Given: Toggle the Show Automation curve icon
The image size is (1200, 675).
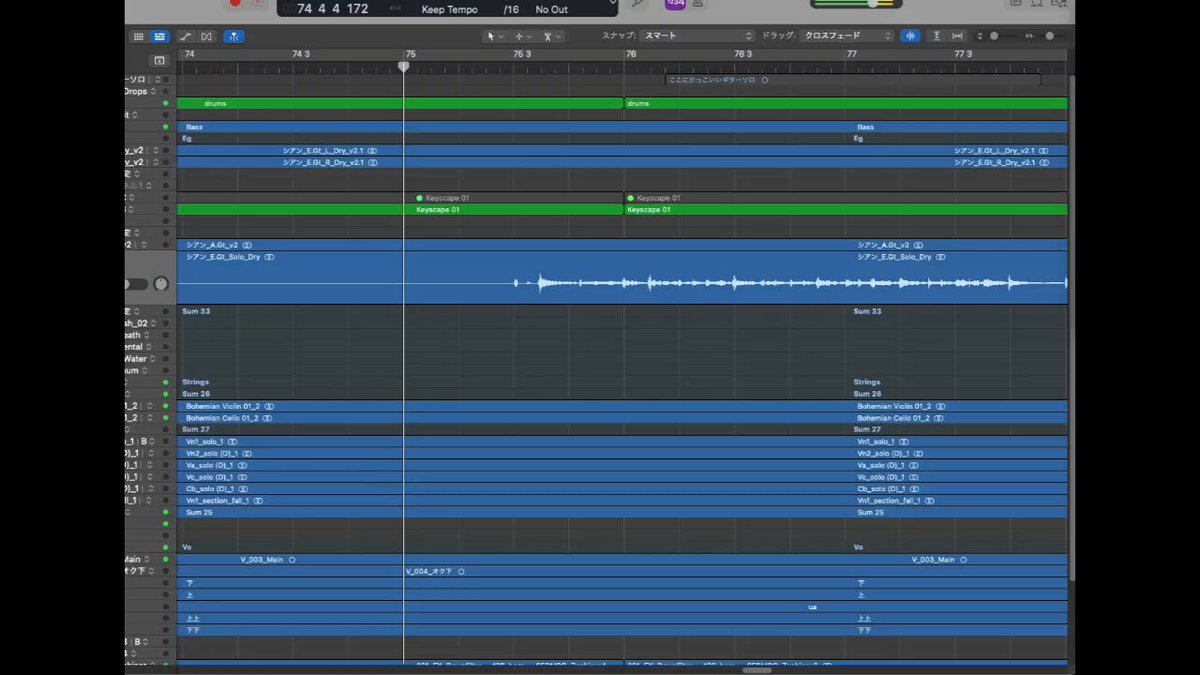Looking at the screenshot, I should [186, 36].
